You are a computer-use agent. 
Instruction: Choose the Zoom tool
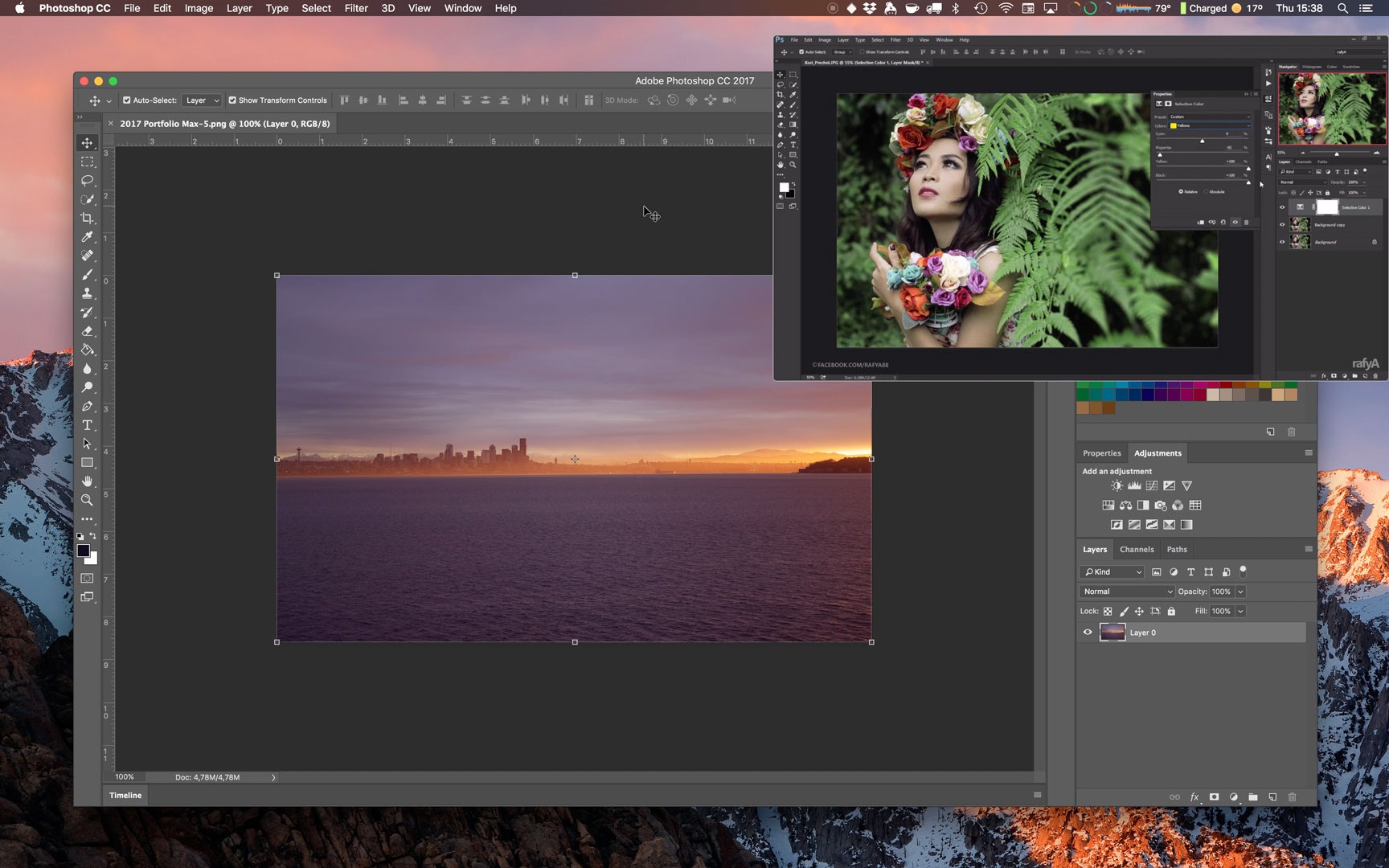coord(87,500)
